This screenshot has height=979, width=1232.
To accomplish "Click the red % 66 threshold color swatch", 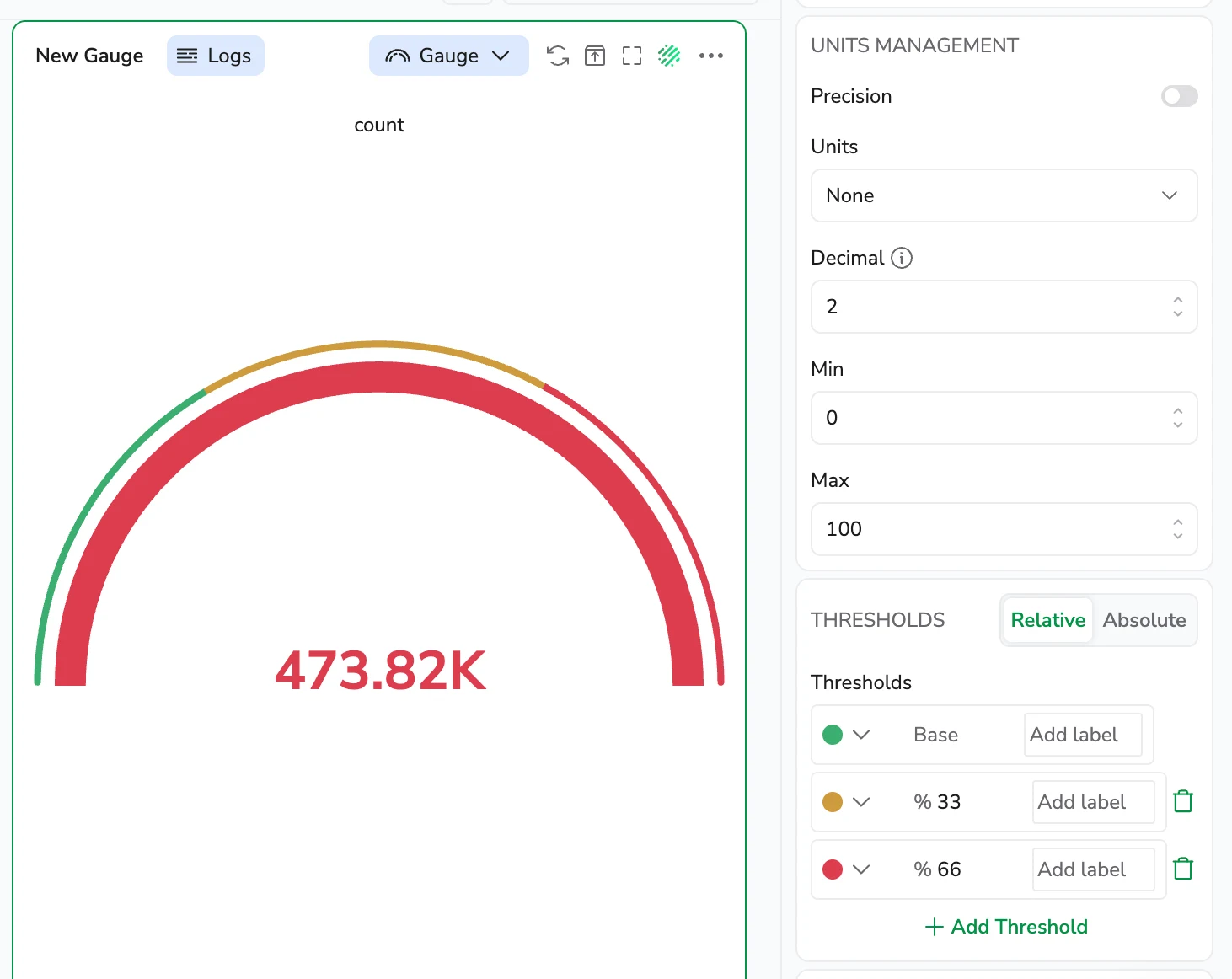I will click(x=833, y=869).
